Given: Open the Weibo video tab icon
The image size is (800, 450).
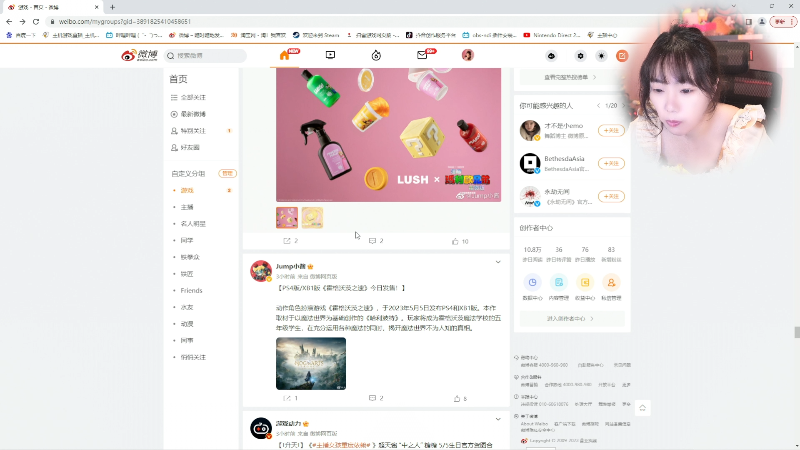Looking at the screenshot, I should click(330, 55).
